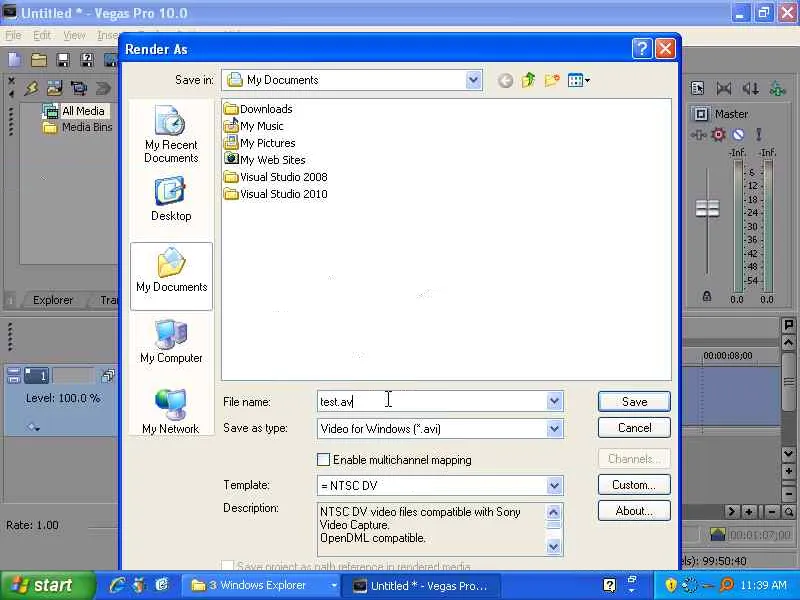Screen dimensions: 800x600
Task: Select Media Bins in project media tree
Action: tap(78, 127)
